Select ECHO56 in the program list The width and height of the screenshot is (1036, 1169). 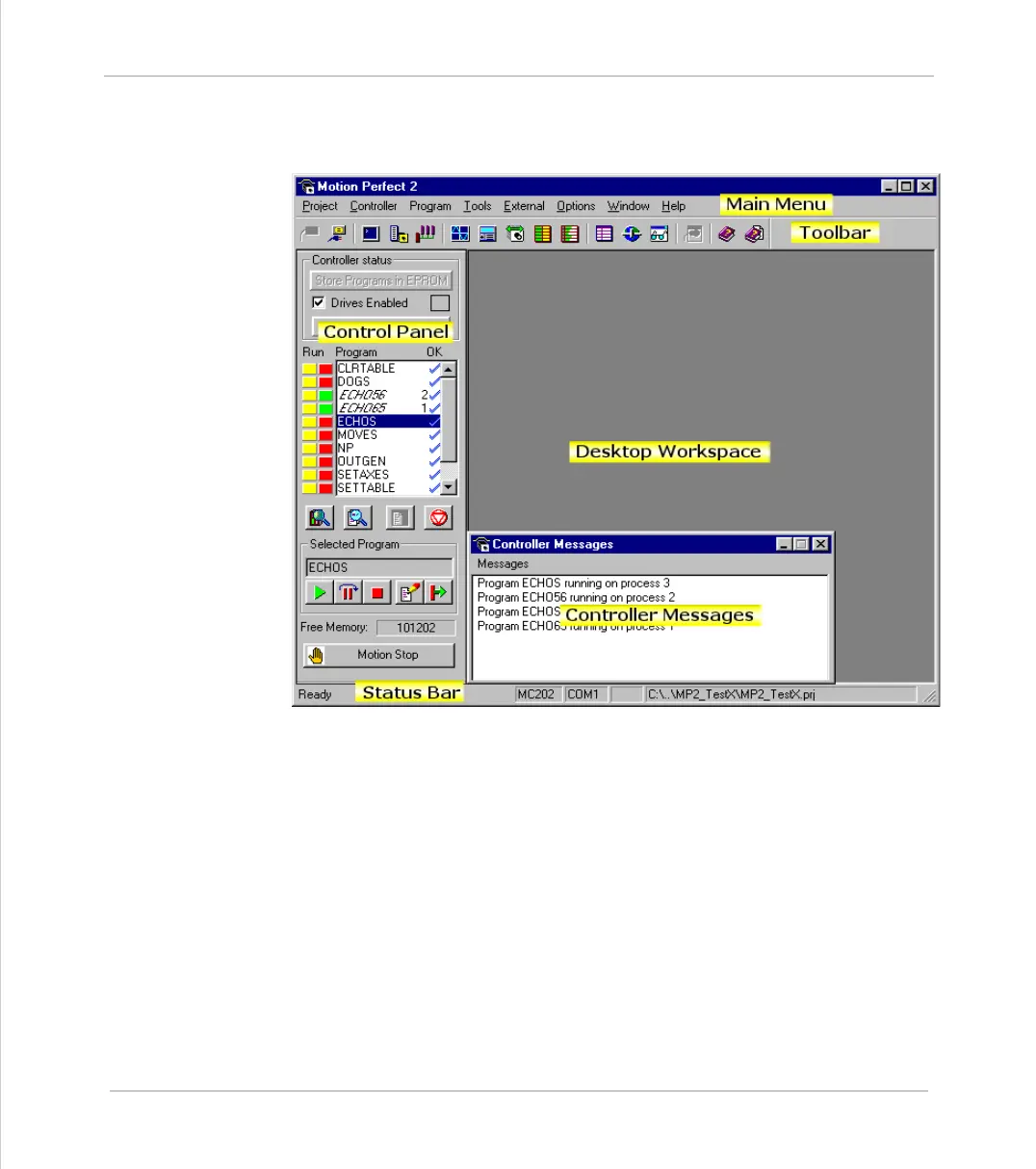388,396
